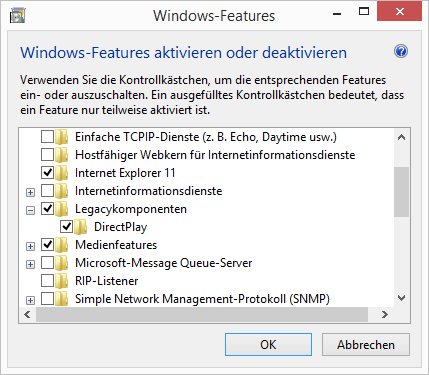Click the folder icon next to Medienfeatures
Image resolution: width=429 pixels, height=375 pixels.
[62, 245]
